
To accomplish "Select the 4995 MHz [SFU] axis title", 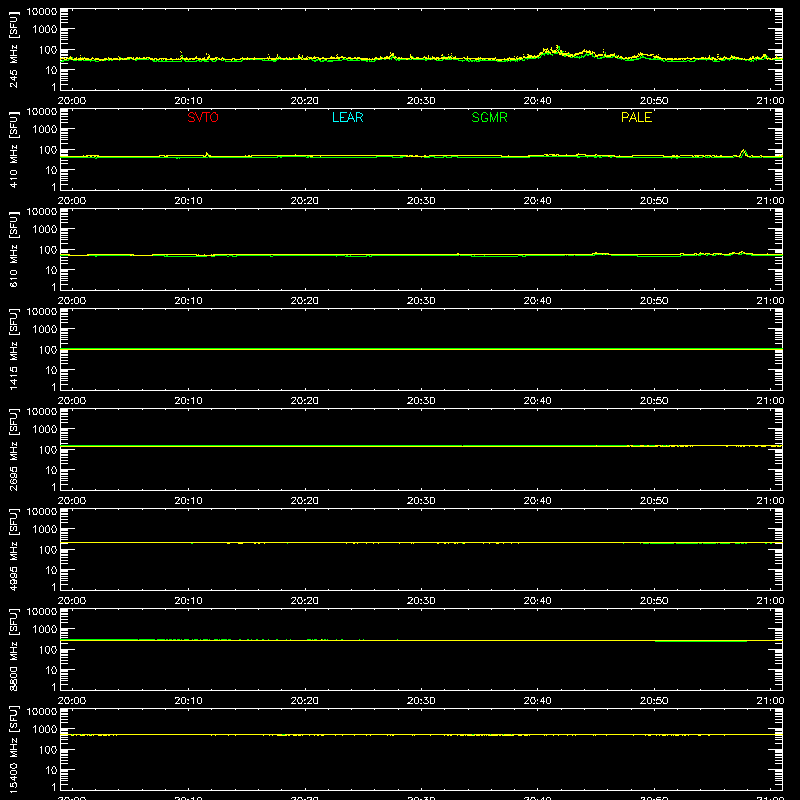I will tap(13, 549).
